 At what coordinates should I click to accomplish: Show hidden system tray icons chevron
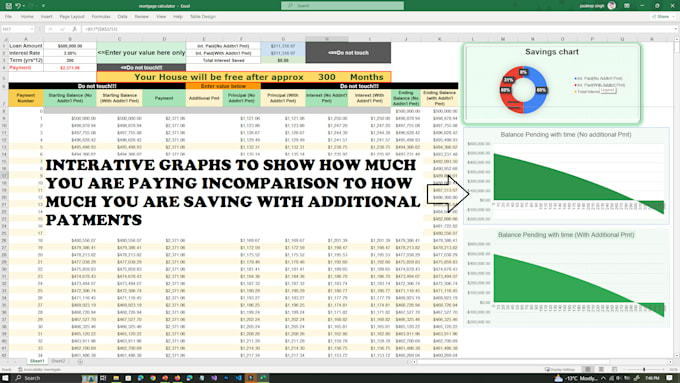[603, 378]
